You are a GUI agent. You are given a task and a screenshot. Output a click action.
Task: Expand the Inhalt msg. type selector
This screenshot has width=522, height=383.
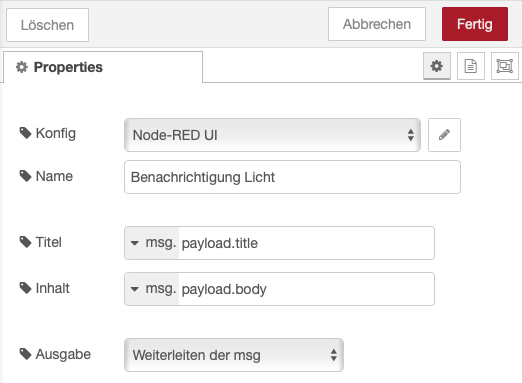(152, 289)
